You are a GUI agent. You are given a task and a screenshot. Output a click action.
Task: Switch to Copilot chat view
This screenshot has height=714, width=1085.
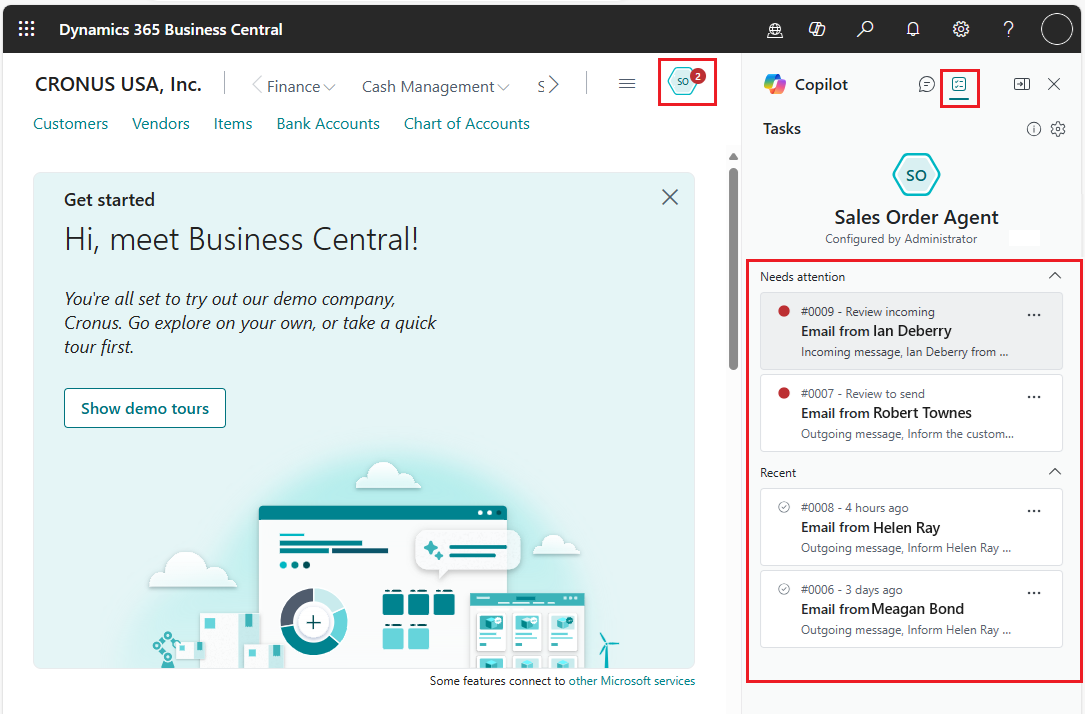point(926,84)
